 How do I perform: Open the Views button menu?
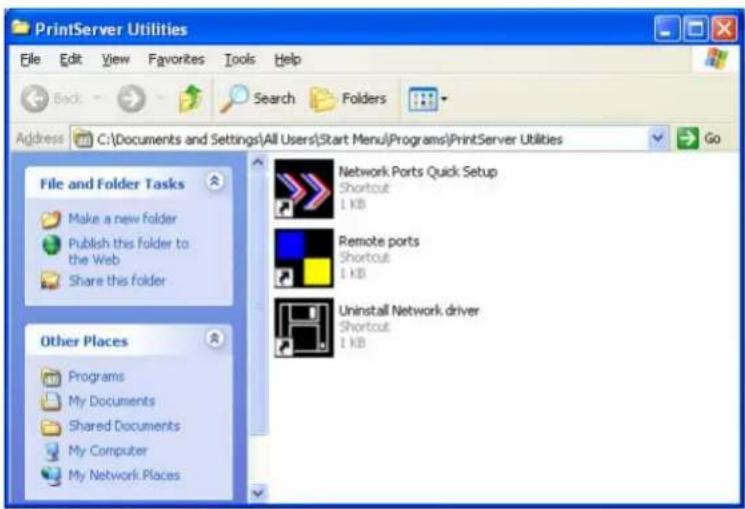coord(428,99)
